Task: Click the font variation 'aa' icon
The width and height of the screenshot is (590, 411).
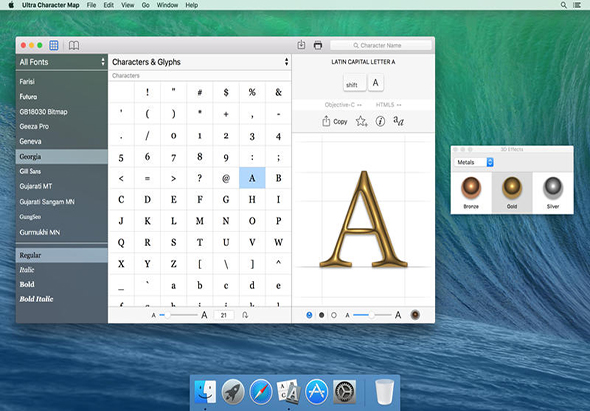Action: coord(398,121)
